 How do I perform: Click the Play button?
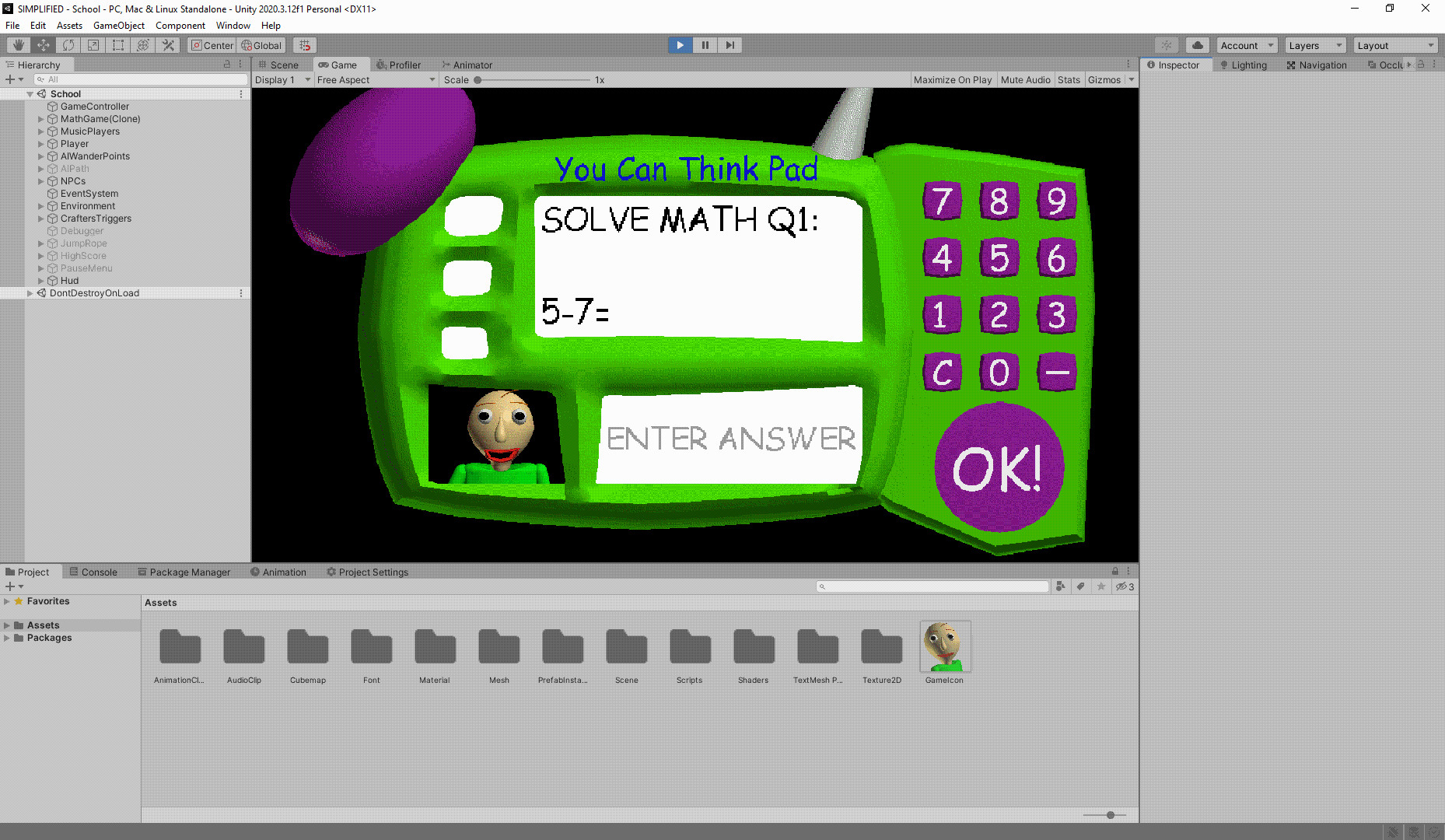(x=680, y=45)
